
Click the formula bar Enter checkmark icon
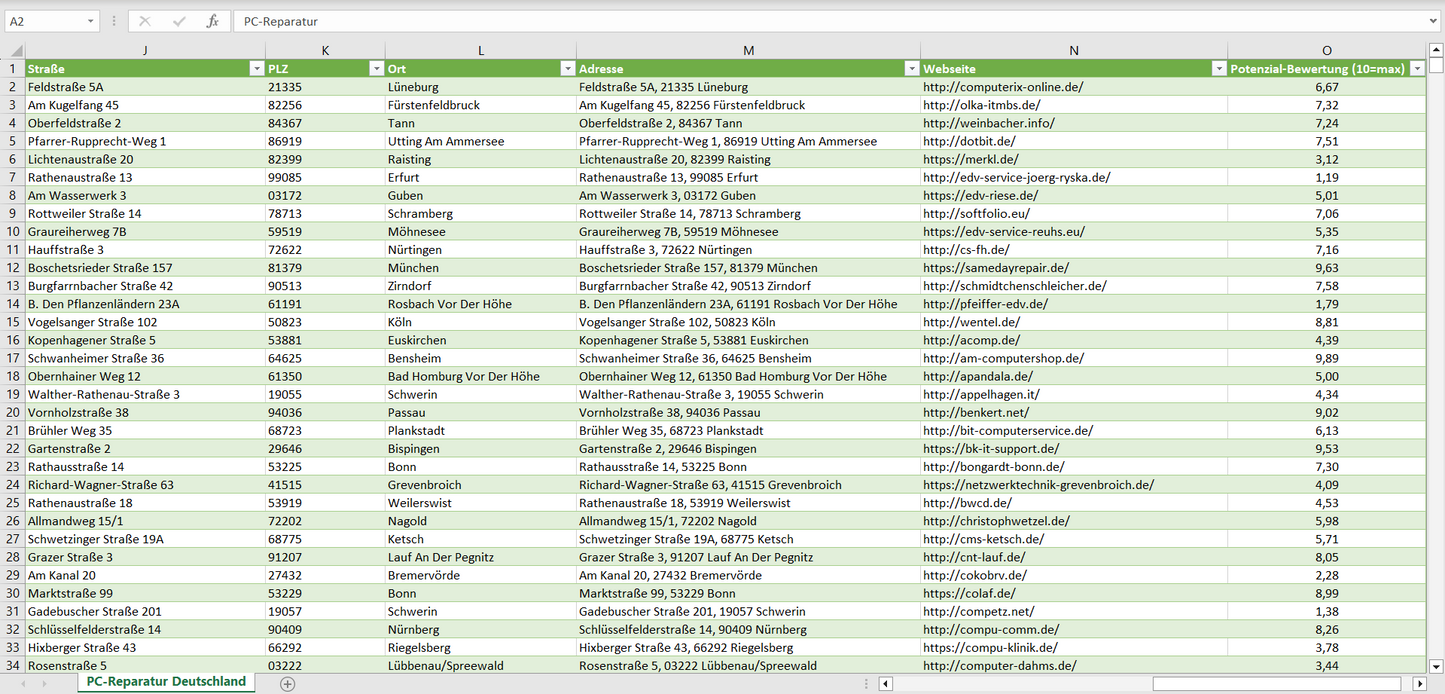tap(179, 21)
